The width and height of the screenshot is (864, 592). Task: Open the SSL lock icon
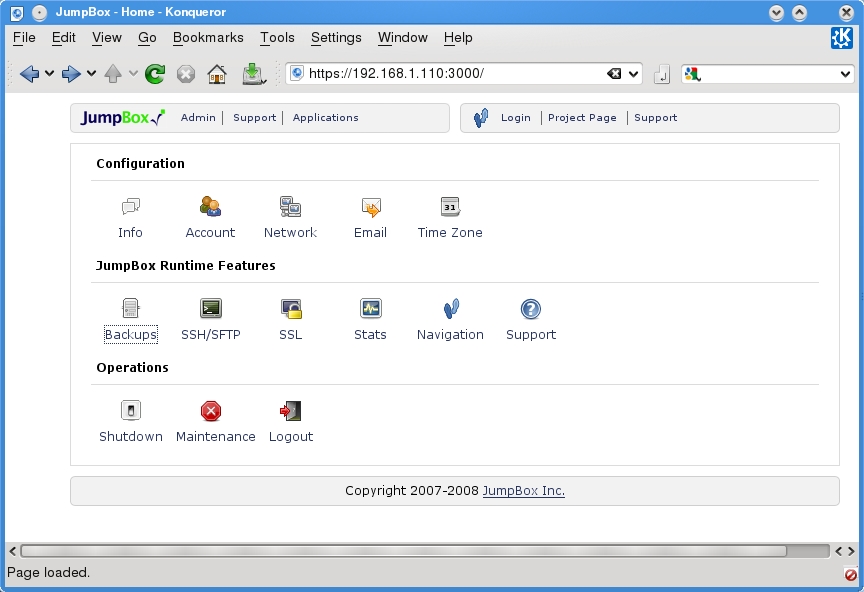(291, 309)
